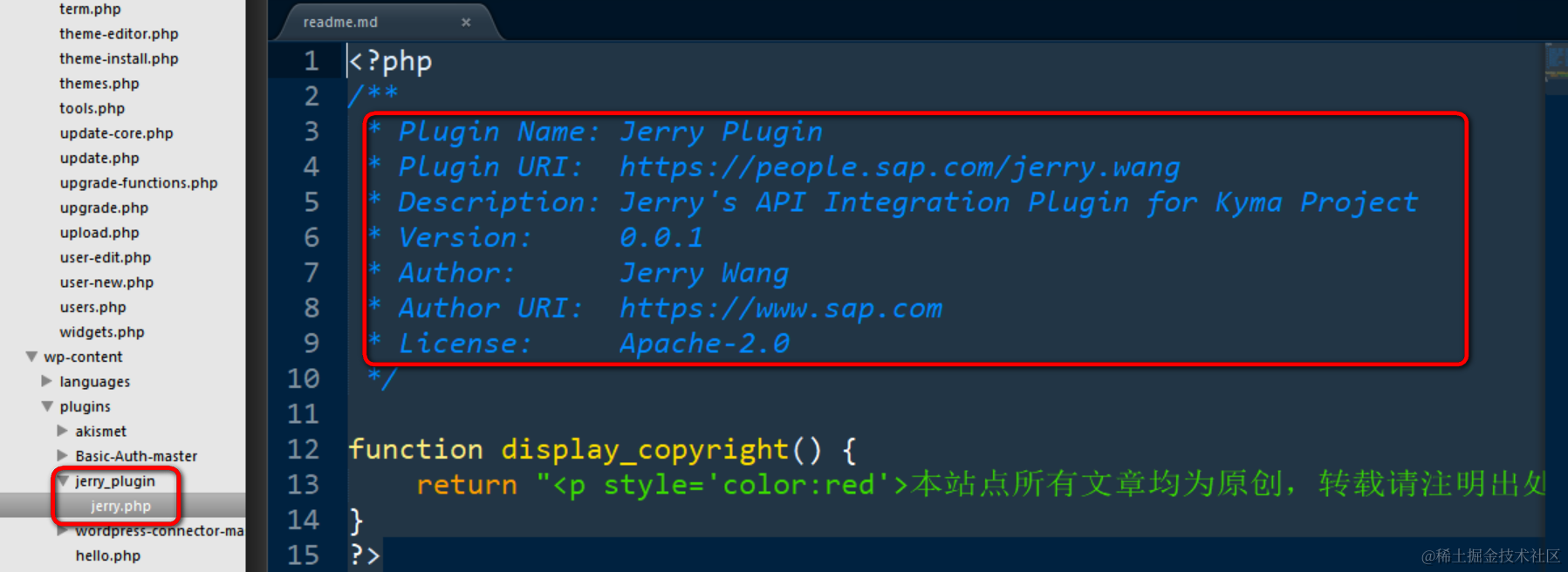Collapse the wp-content folder
Screen dimensions: 1568x572
point(32,357)
